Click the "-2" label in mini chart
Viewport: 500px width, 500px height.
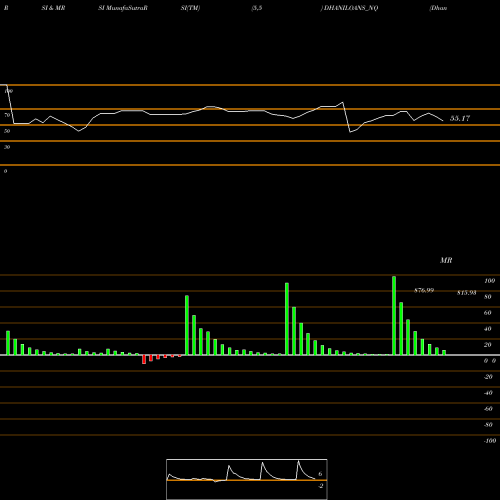[320, 486]
